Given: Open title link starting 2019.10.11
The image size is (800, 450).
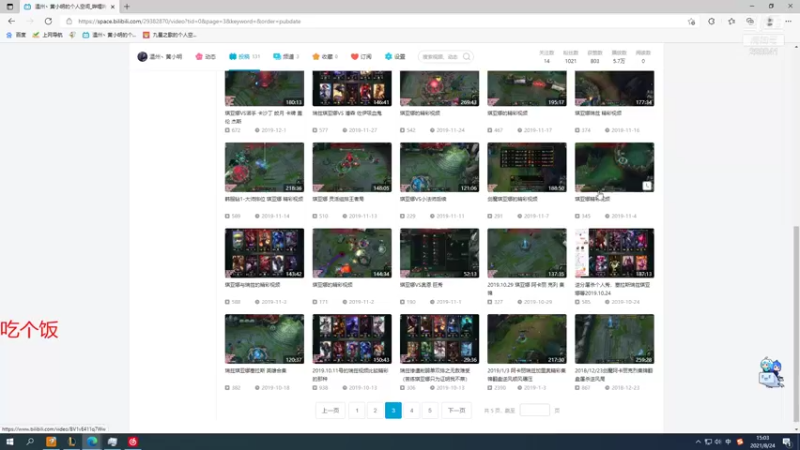Looking at the screenshot, I should click(351, 374).
